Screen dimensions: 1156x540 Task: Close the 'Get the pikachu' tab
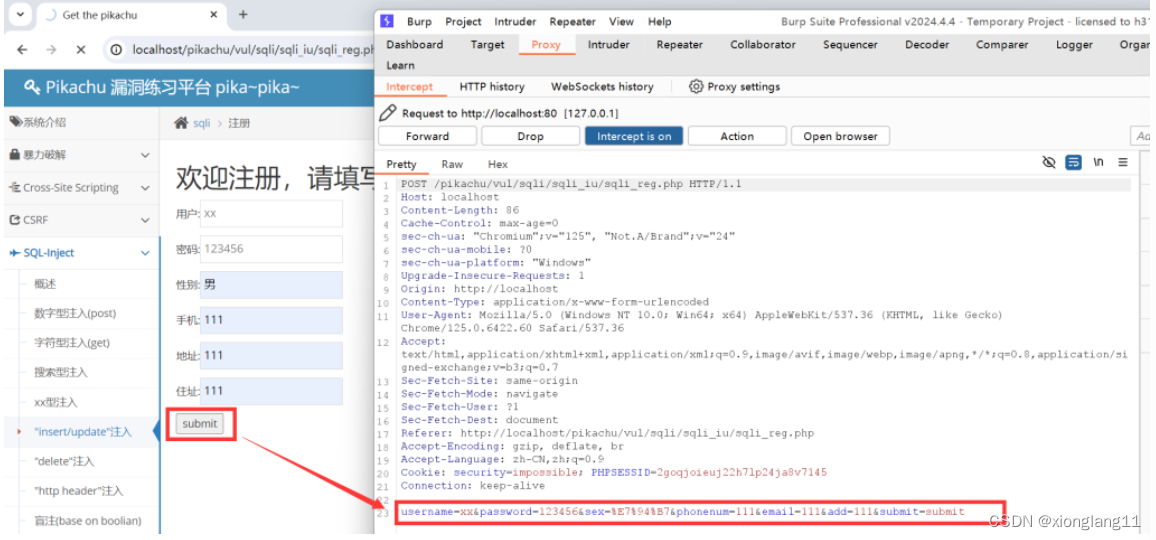(214, 15)
